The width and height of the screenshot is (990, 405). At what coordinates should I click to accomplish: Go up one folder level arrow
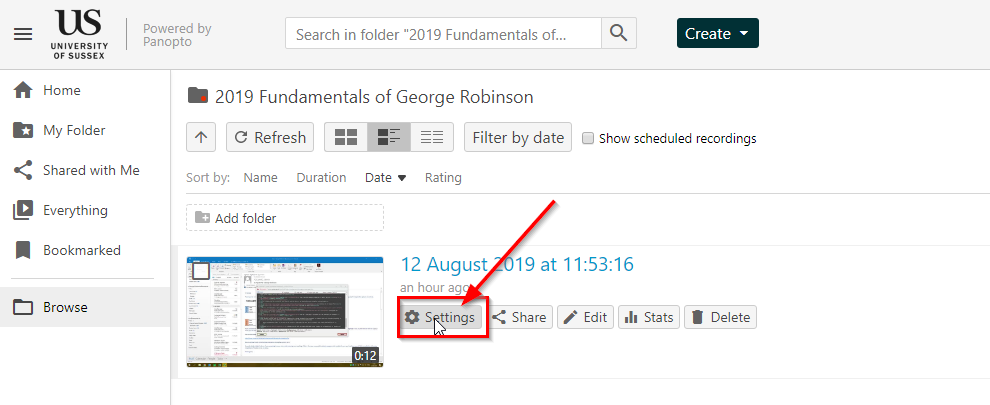201,137
